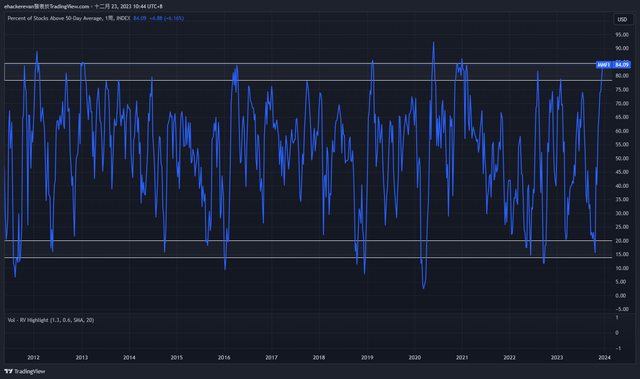Select the MMFI 84.09 price label
640x379 pixels.
(613, 65)
